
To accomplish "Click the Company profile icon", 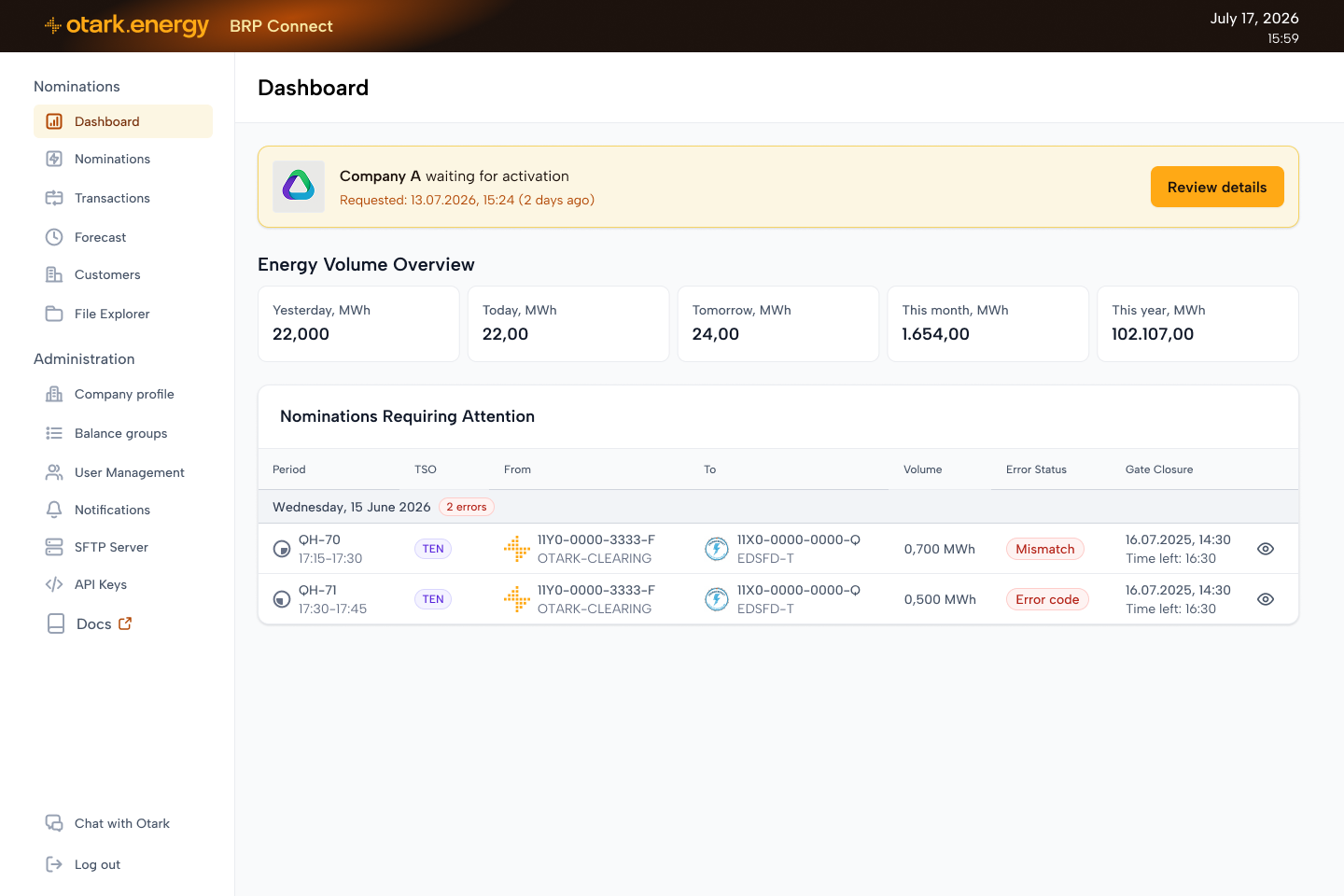I will click(x=54, y=394).
